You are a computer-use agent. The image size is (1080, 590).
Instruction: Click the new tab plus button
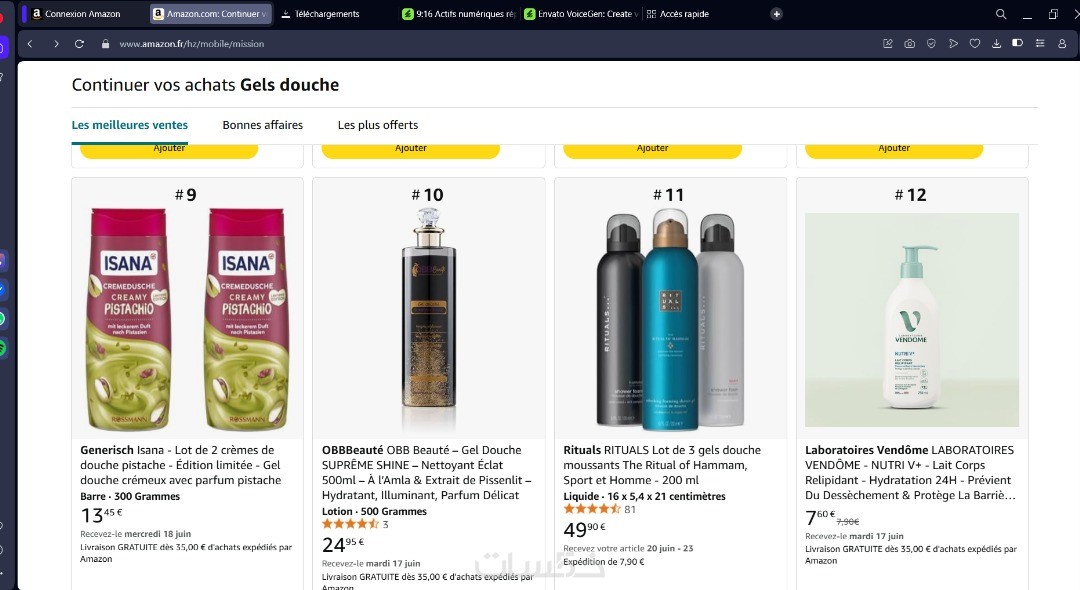pyautogui.click(x=777, y=14)
